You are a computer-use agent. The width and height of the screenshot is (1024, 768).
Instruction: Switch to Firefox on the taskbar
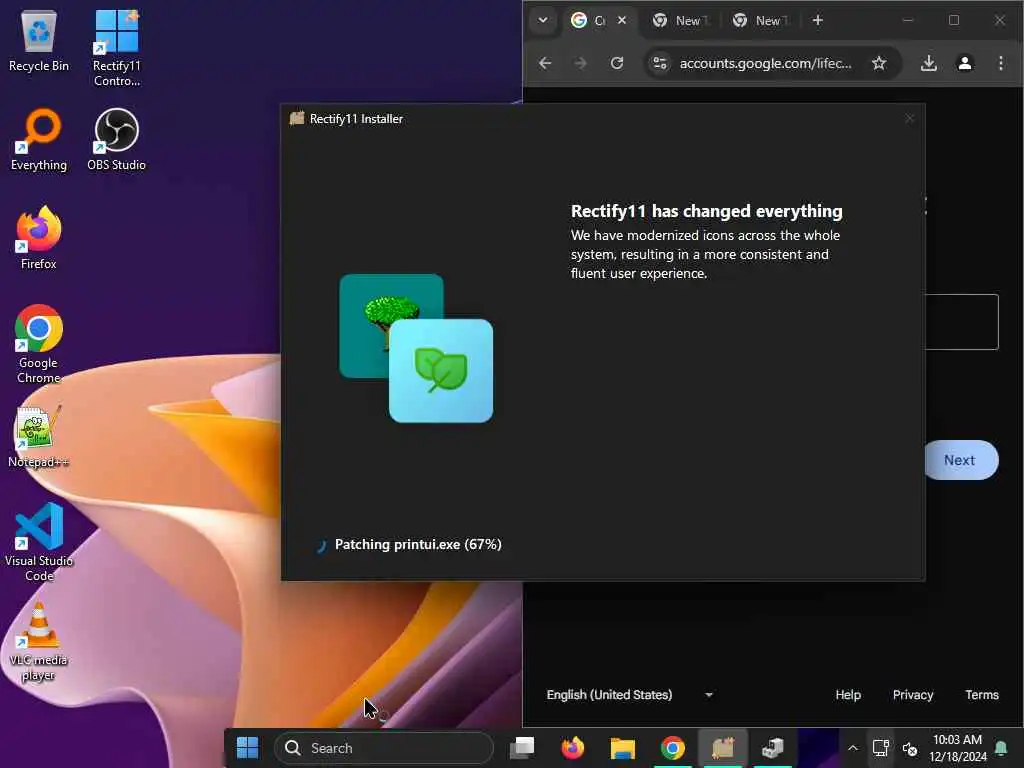point(573,748)
